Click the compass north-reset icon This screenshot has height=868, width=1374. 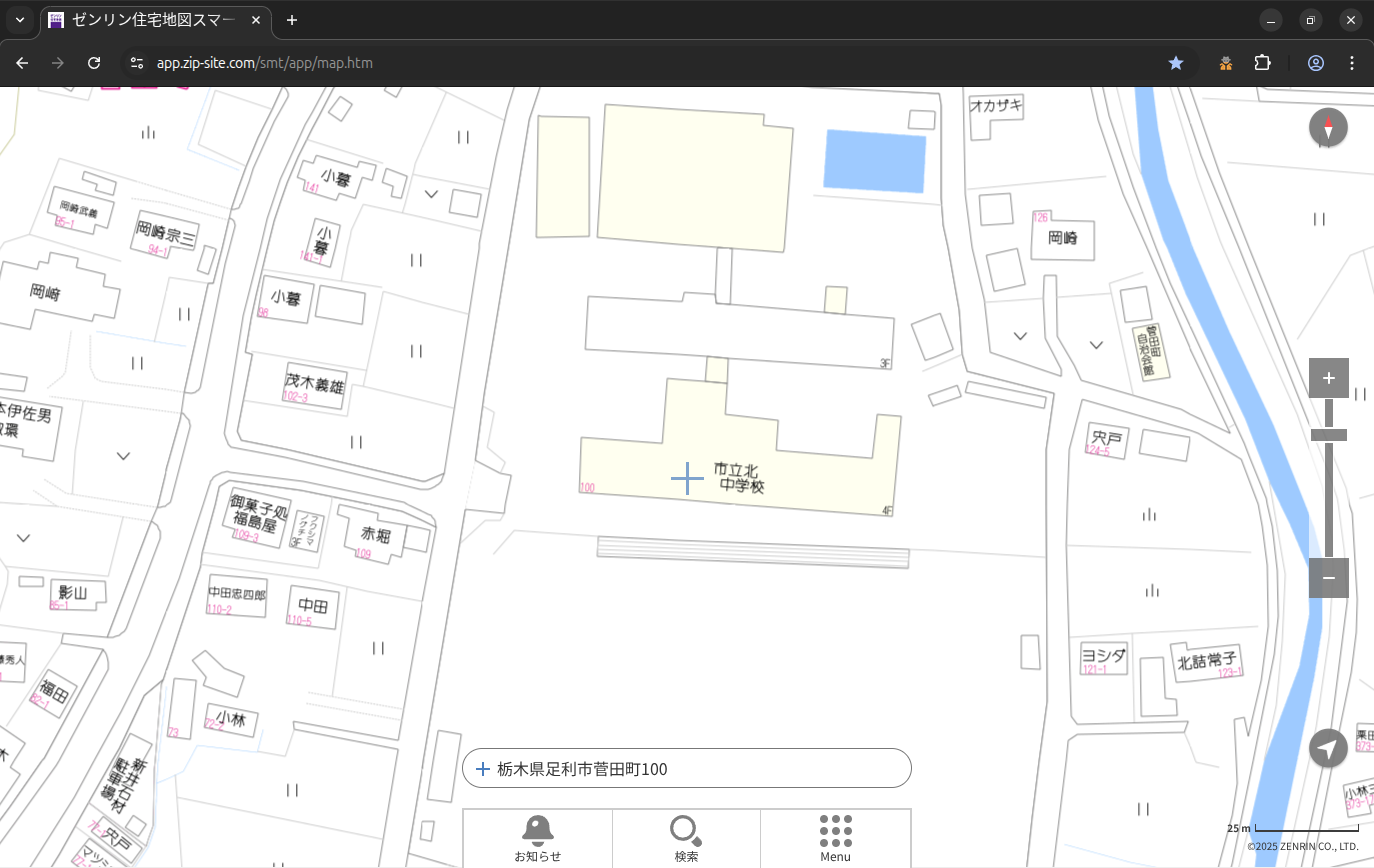tap(1328, 128)
